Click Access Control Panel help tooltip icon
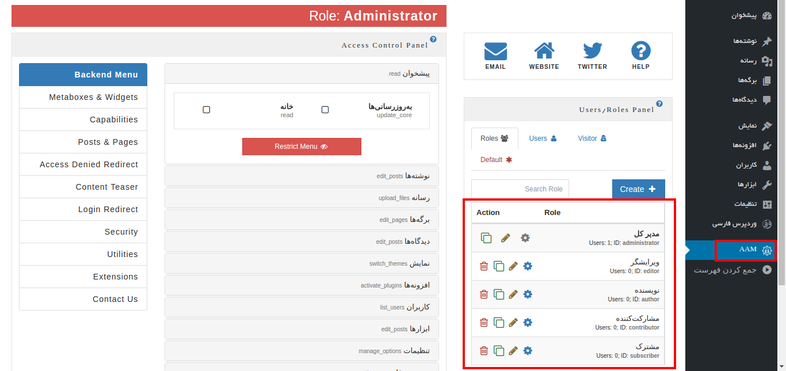786x371 pixels. point(433,39)
